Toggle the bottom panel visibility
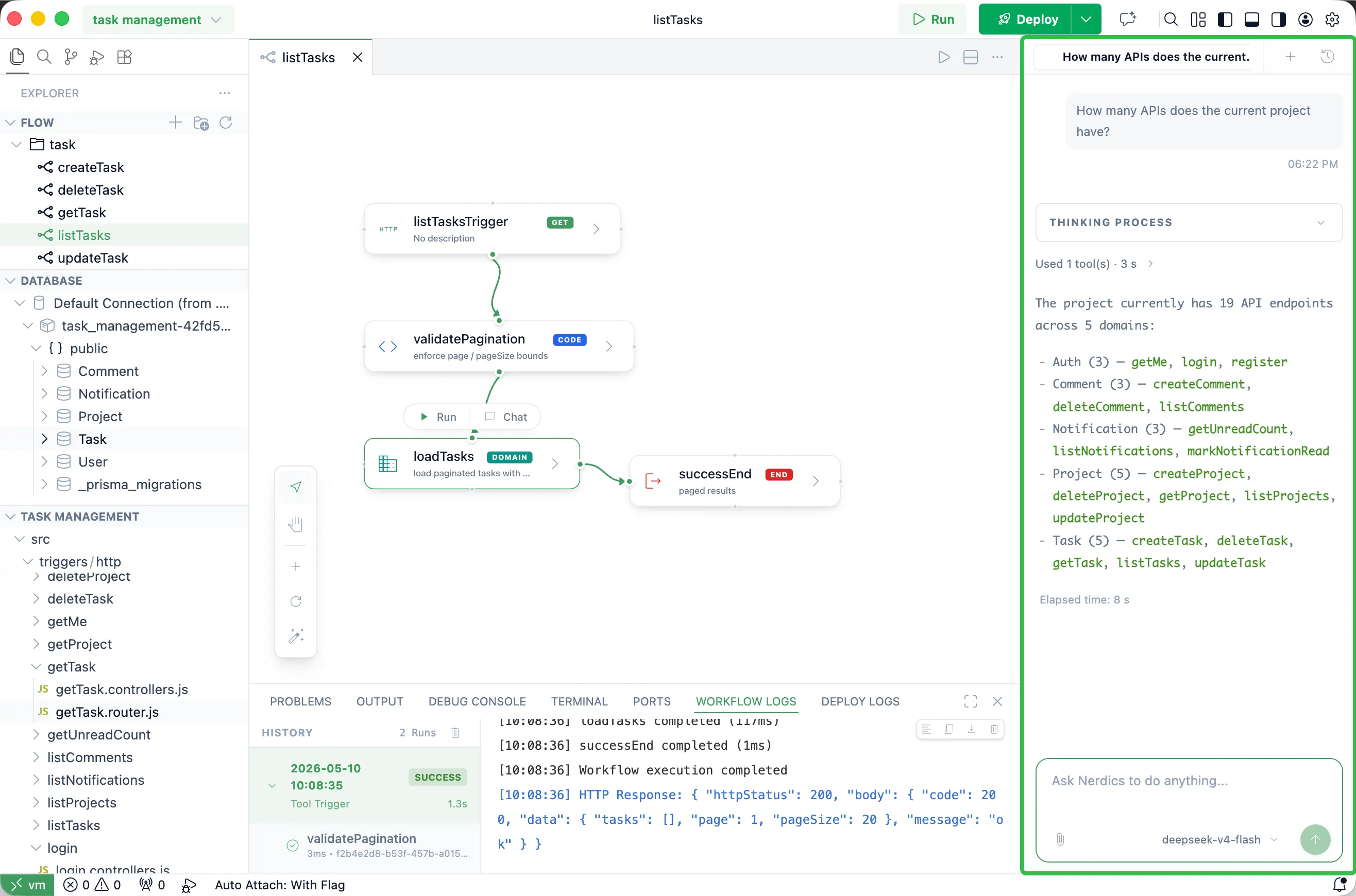The height and width of the screenshot is (896, 1356). [1252, 20]
